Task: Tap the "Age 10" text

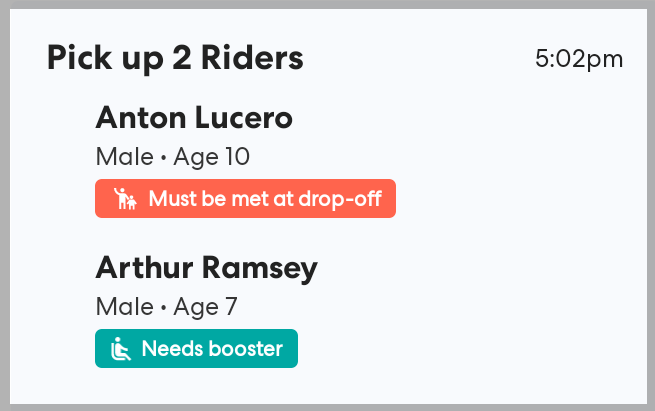Action: point(211,157)
